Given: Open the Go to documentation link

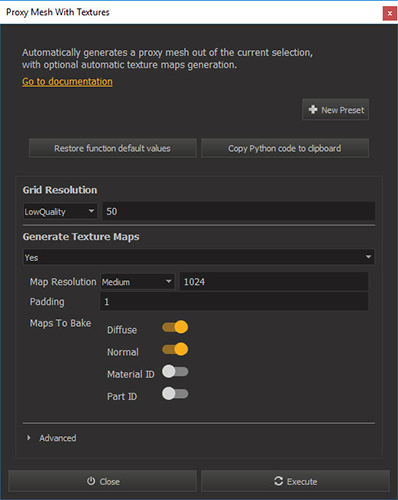Looking at the screenshot, I should (67, 81).
